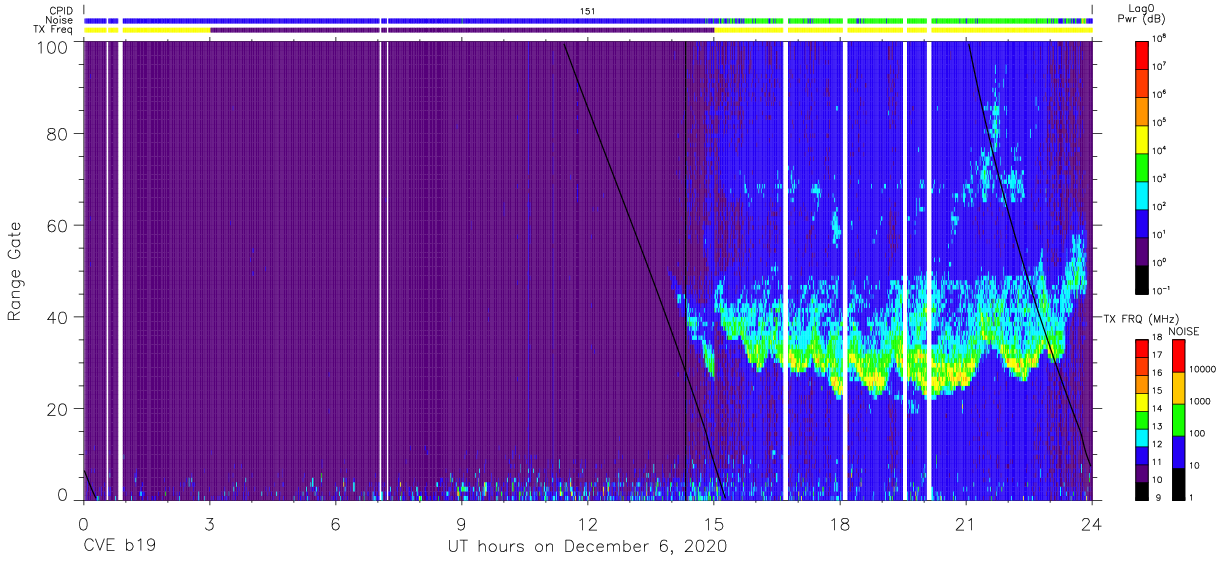
Task: Click the NOISE legend title
Action: [1183, 331]
